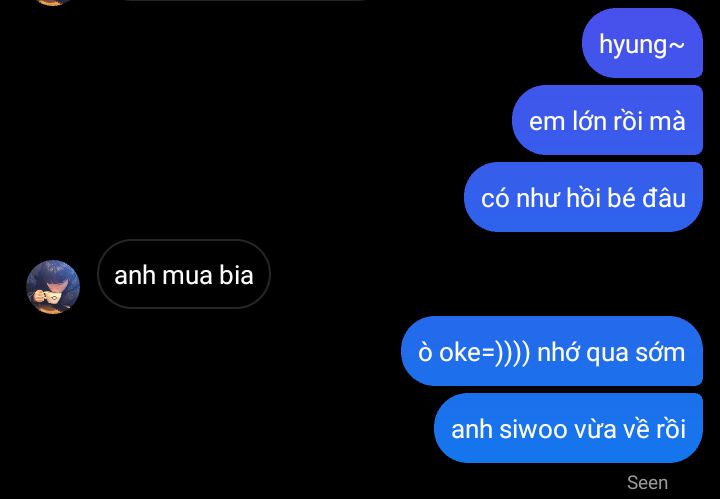Click the word "bia" in received message
The height and width of the screenshot is (499, 720).
[236, 275]
